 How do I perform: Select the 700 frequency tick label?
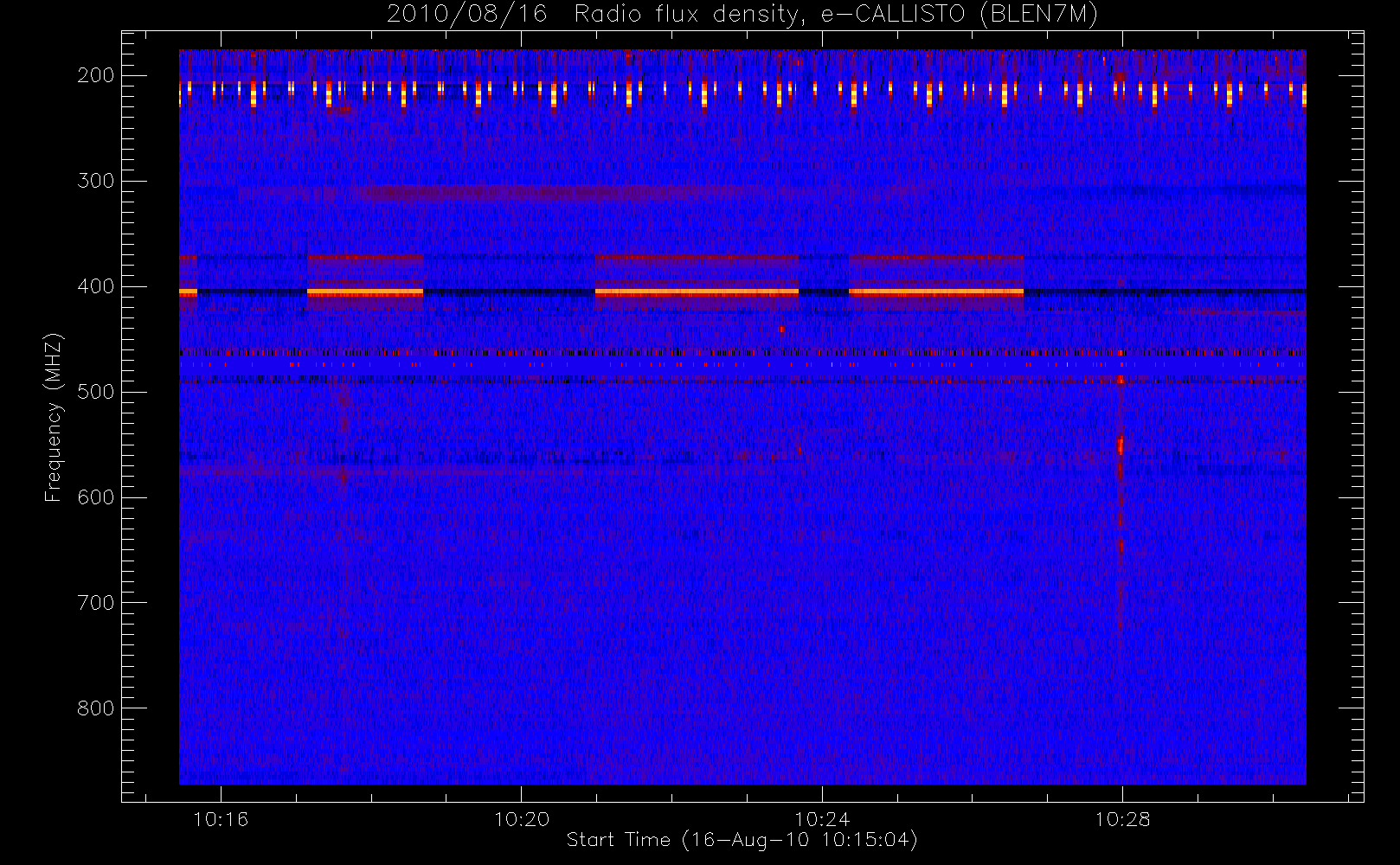coord(96,603)
